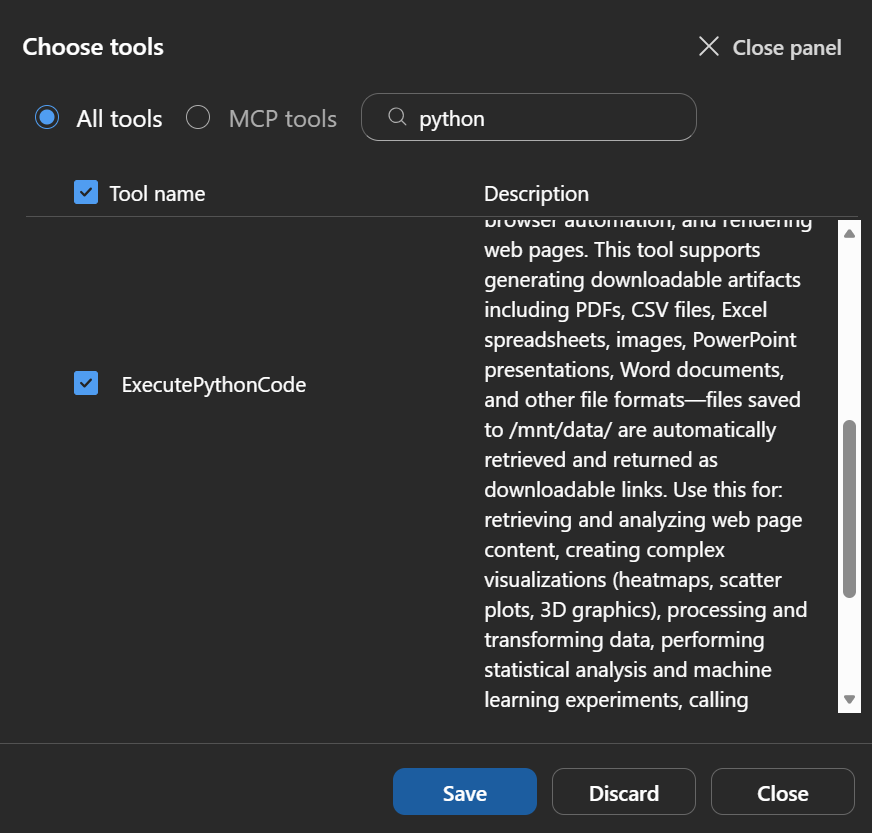Click the scrollbar up arrow in the description
The height and width of the screenshot is (833, 872).
[x=849, y=233]
